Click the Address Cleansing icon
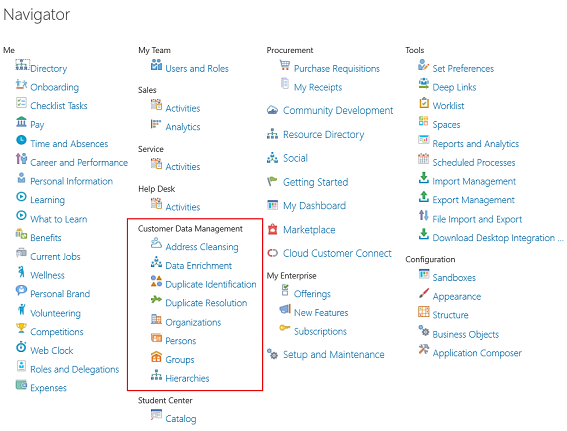 [x=156, y=243]
